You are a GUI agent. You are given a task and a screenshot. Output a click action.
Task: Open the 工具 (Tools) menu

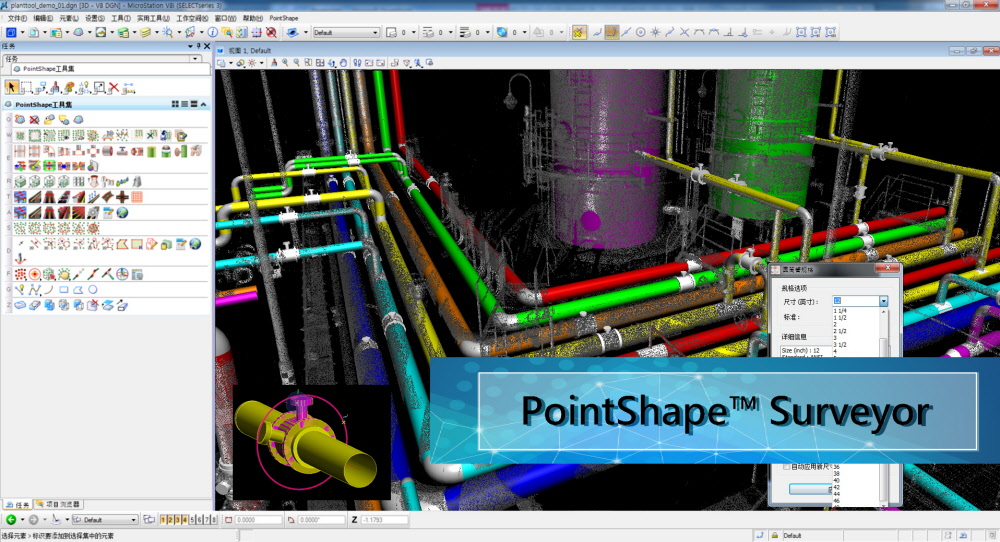121,18
